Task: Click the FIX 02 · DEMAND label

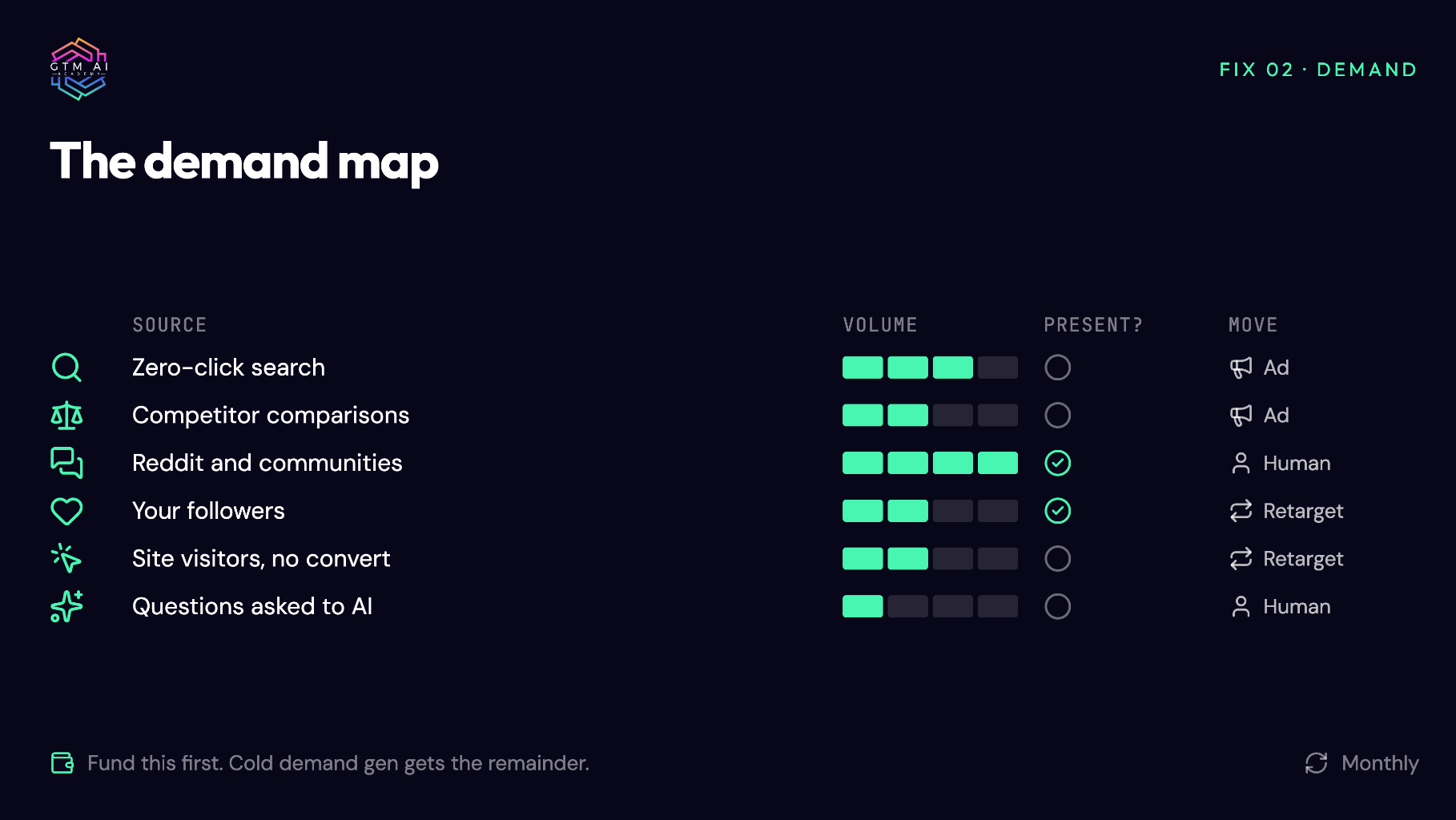Action: click(x=1317, y=70)
